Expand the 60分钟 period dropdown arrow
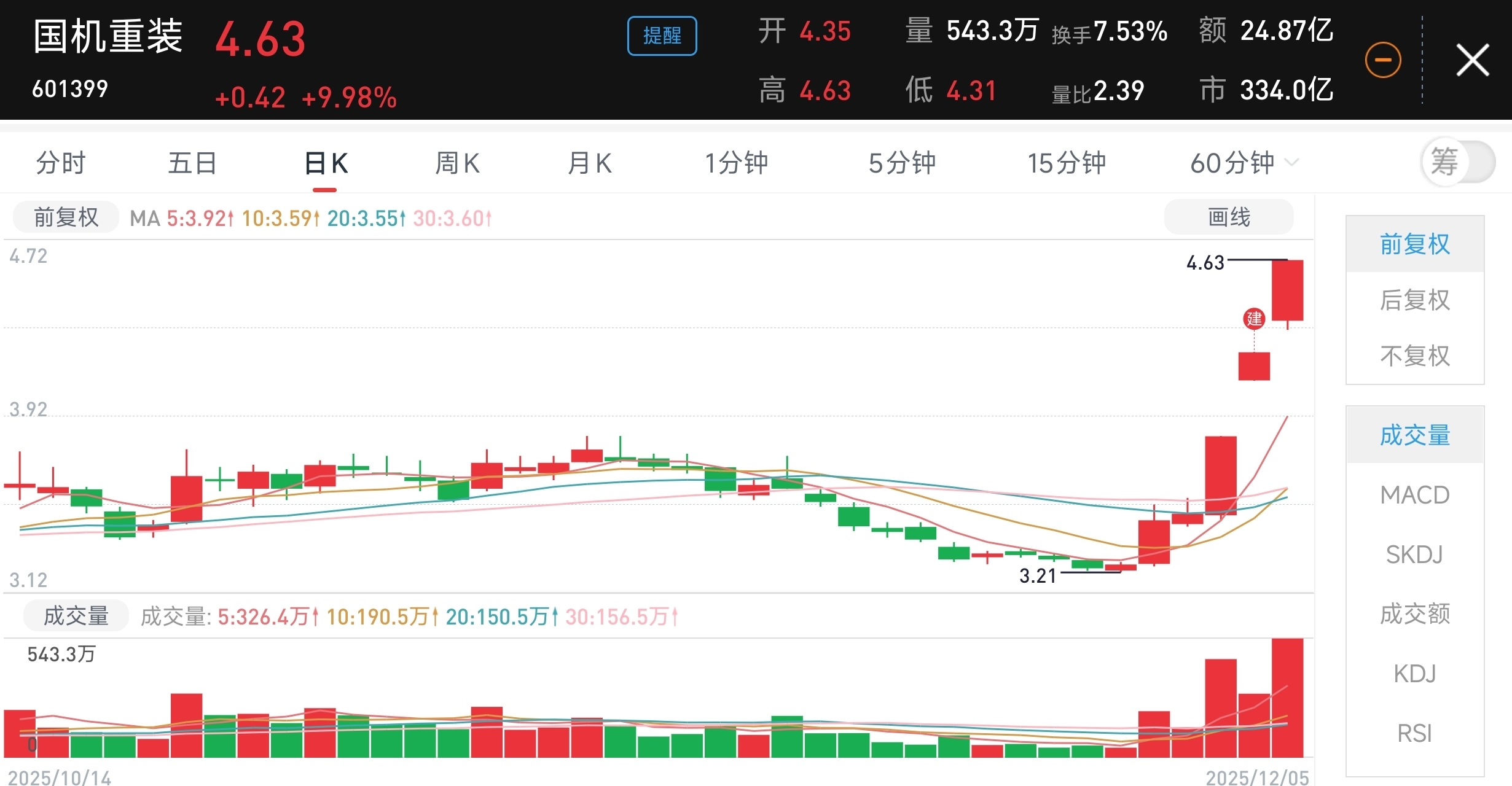The image size is (1512, 786). 1292,163
